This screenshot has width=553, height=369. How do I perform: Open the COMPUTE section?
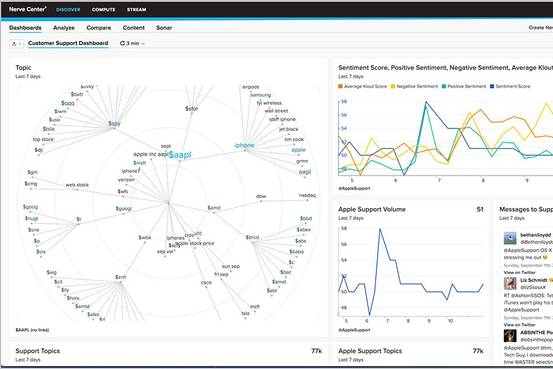pyautogui.click(x=103, y=10)
